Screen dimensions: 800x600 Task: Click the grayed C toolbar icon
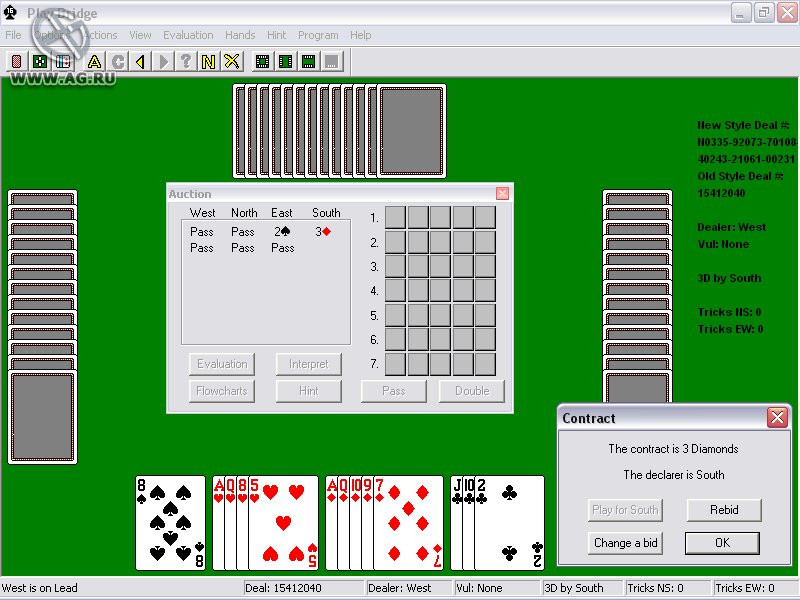[x=117, y=62]
